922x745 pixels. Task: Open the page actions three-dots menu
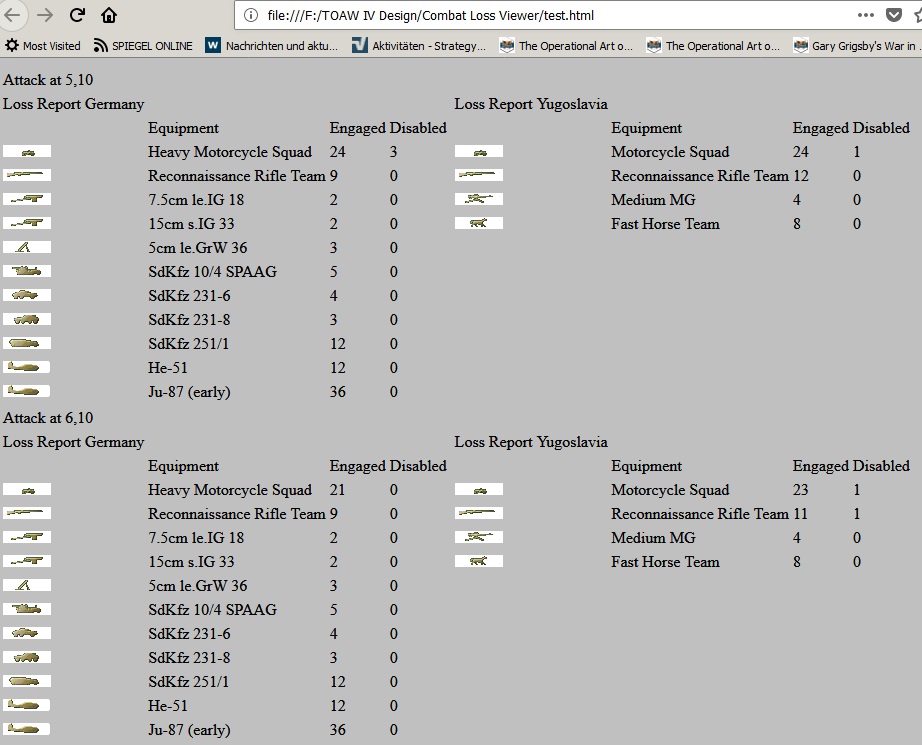tap(866, 15)
